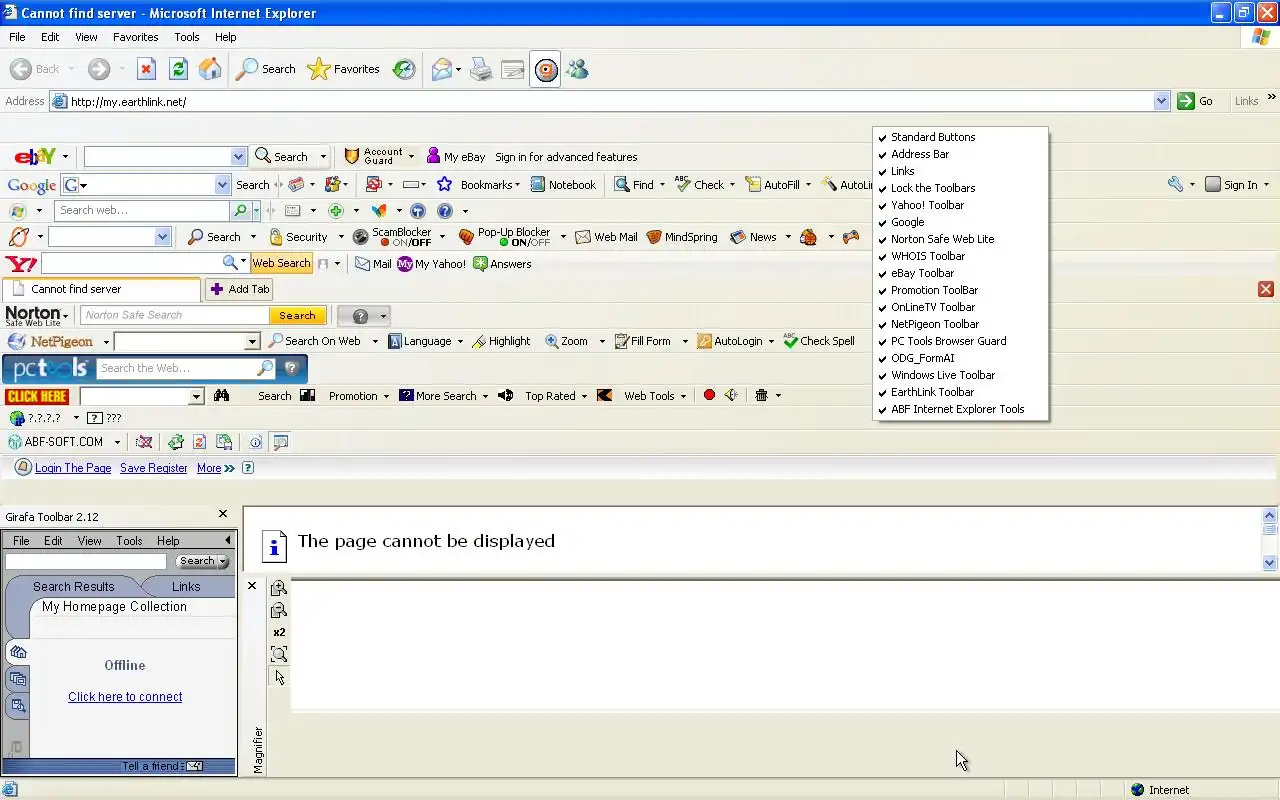The height and width of the screenshot is (800, 1280).
Task: Click the red record dot icon
Action: tap(709, 395)
